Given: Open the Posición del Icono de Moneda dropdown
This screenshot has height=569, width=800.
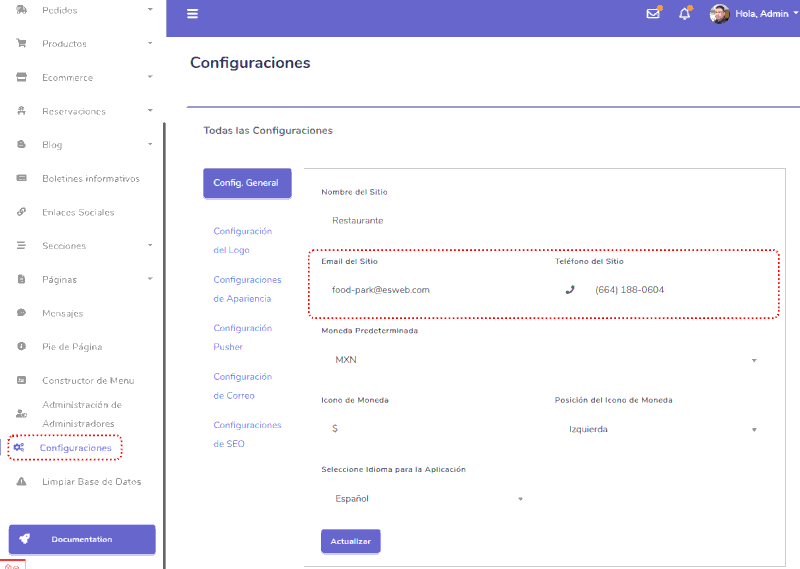Looking at the screenshot, I should coord(662,429).
